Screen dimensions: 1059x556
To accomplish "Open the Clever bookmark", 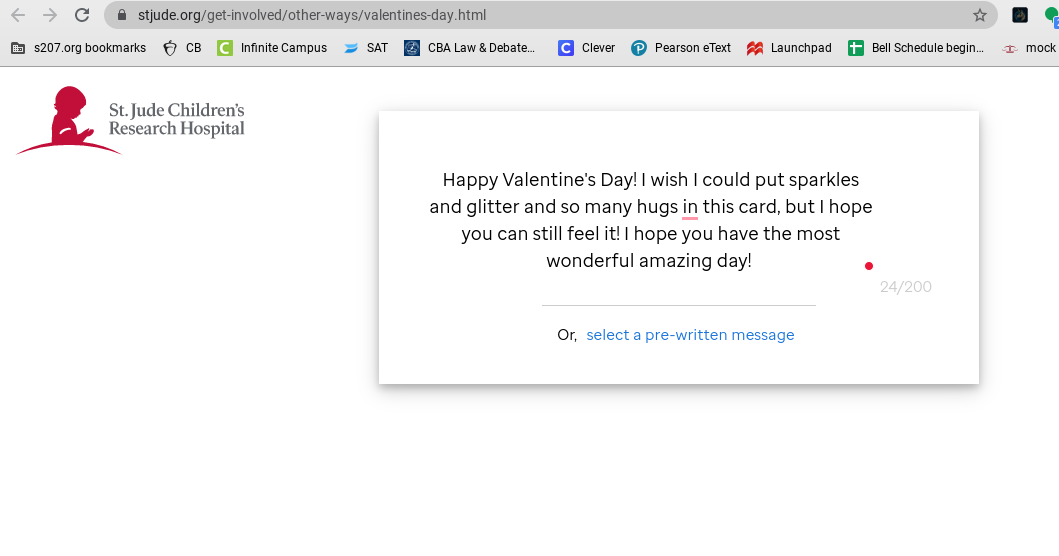I will [x=587, y=48].
